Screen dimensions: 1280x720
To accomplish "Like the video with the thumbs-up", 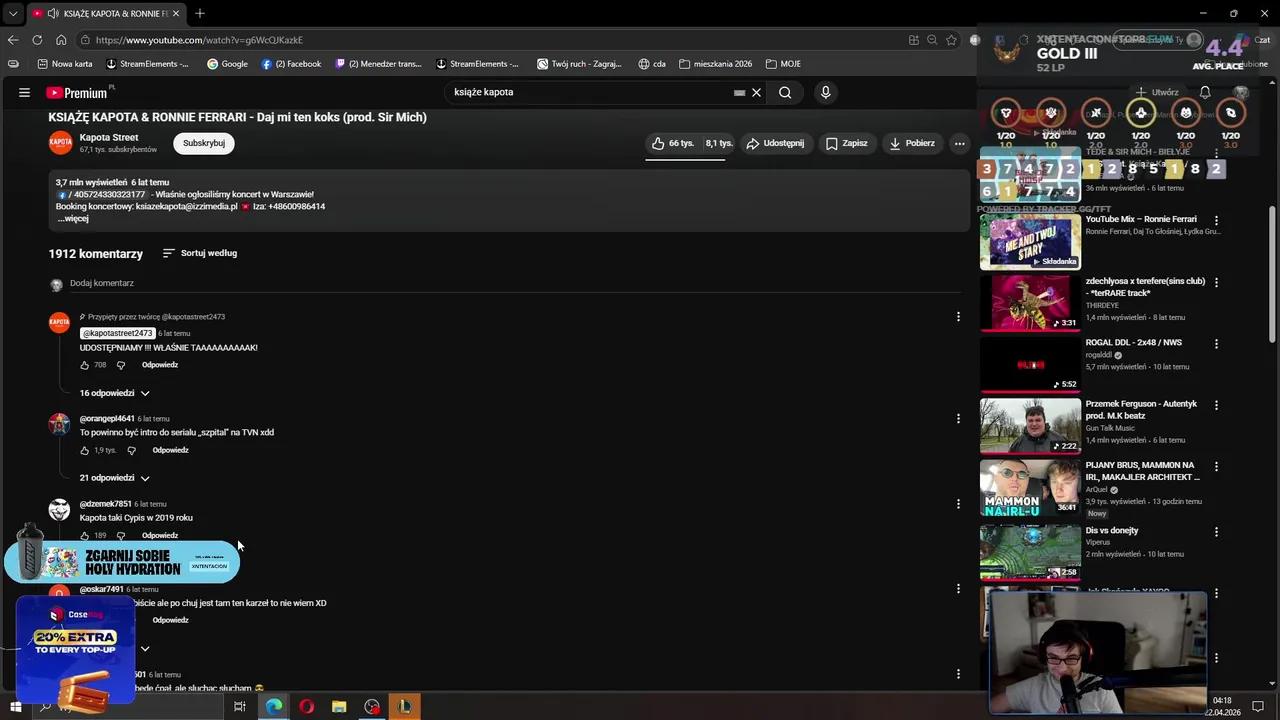I will [x=660, y=143].
